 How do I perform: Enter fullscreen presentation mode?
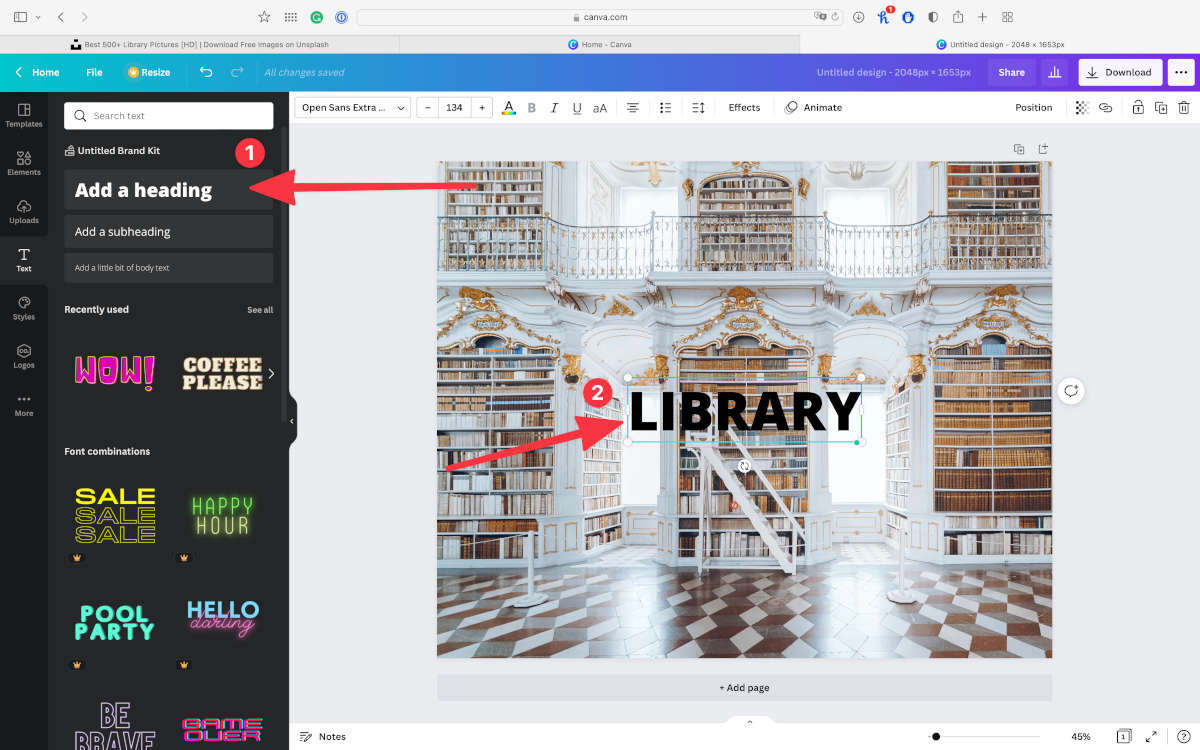[1151, 737]
